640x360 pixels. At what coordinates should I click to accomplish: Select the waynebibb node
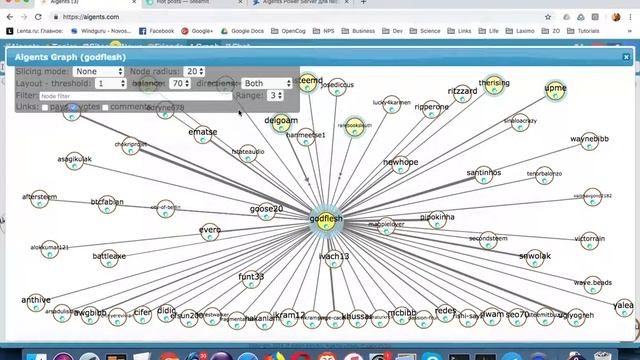589,142
